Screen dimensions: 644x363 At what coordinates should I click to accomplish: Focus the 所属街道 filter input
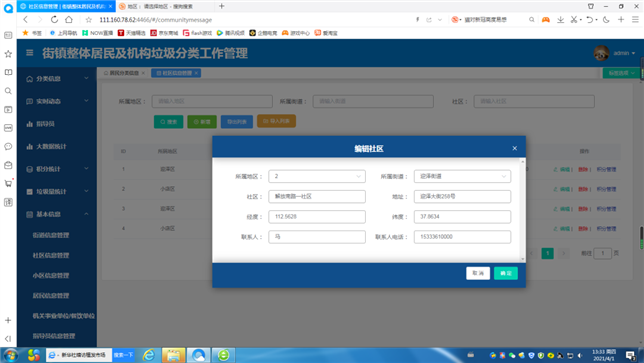pyautogui.click(x=373, y=101)
